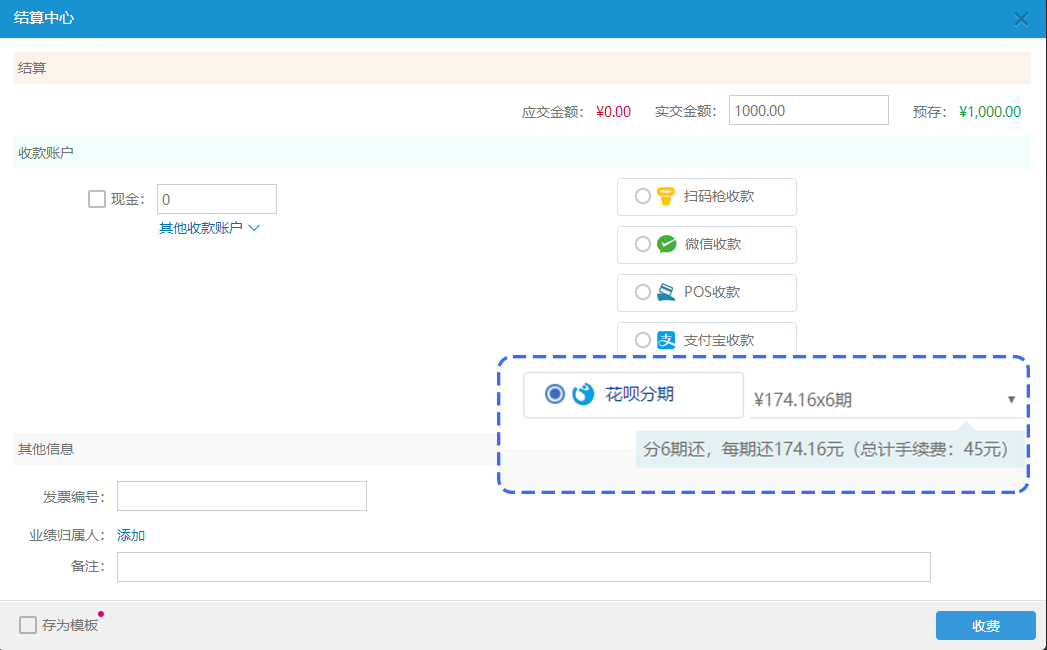Screen dimensions: 1047x650
Task: Click the Huabei installment logo icon
Action: click(583, 395)
